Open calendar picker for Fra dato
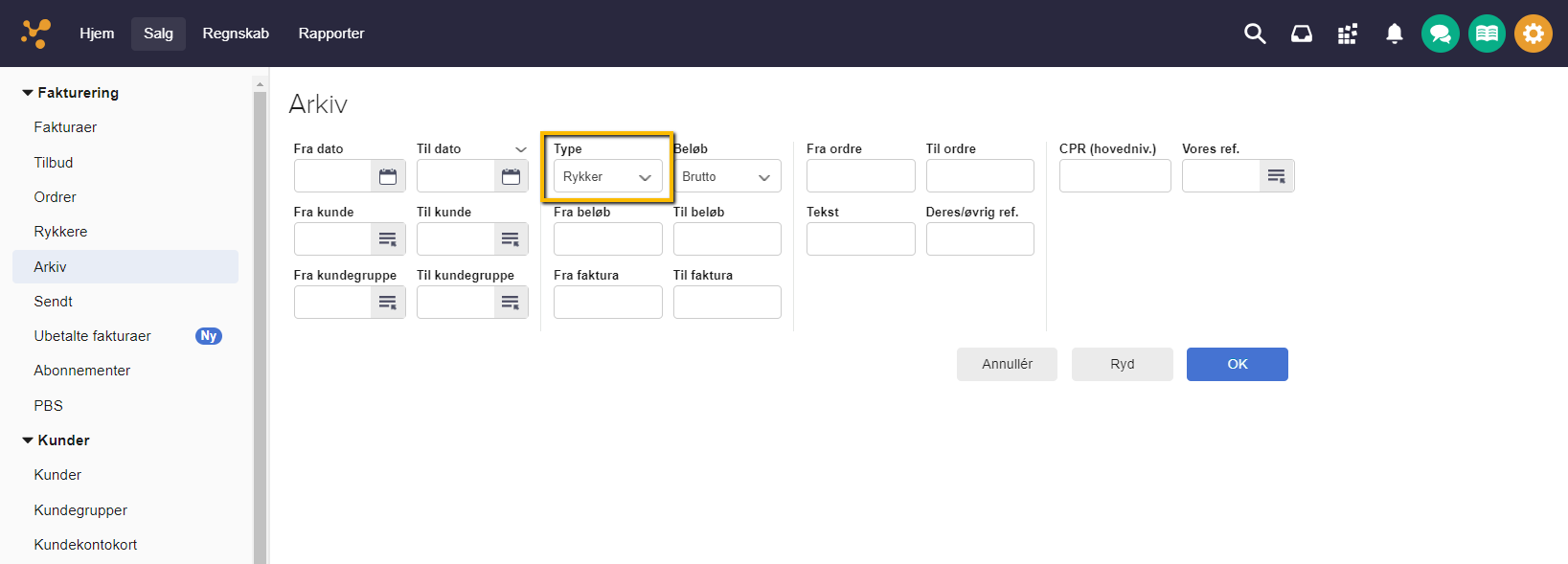Image resolution: width=1568 pixels, height=564 pixels. point(388,176)
